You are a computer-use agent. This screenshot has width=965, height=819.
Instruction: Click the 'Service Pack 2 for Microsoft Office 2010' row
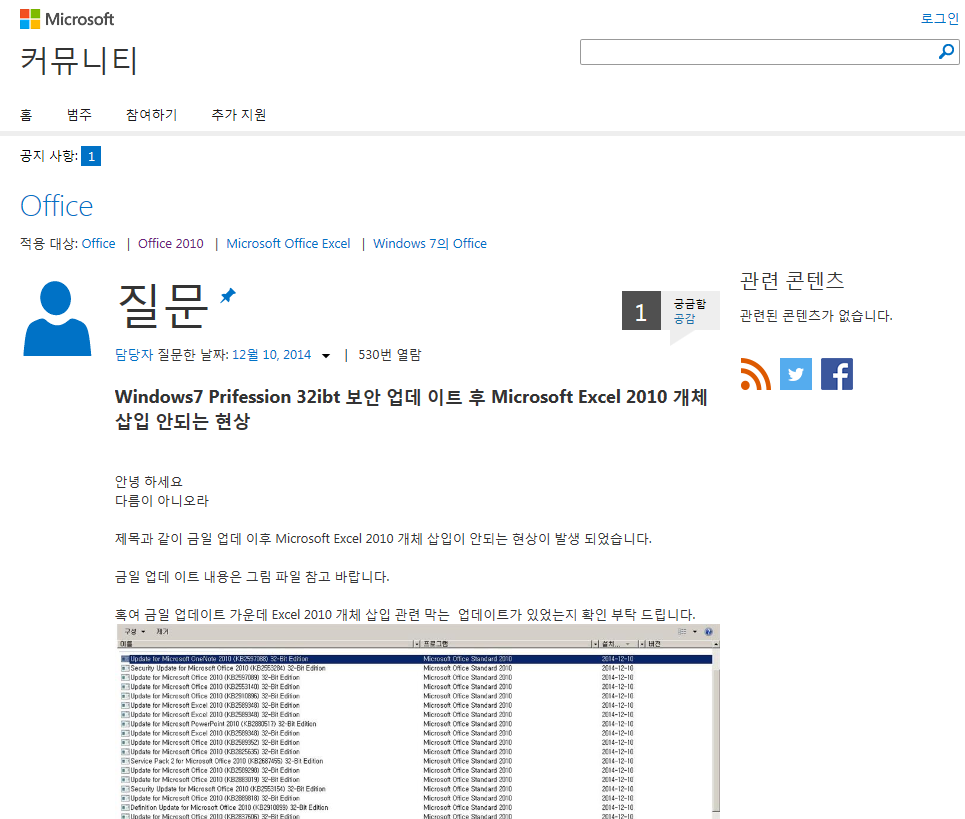416,761
